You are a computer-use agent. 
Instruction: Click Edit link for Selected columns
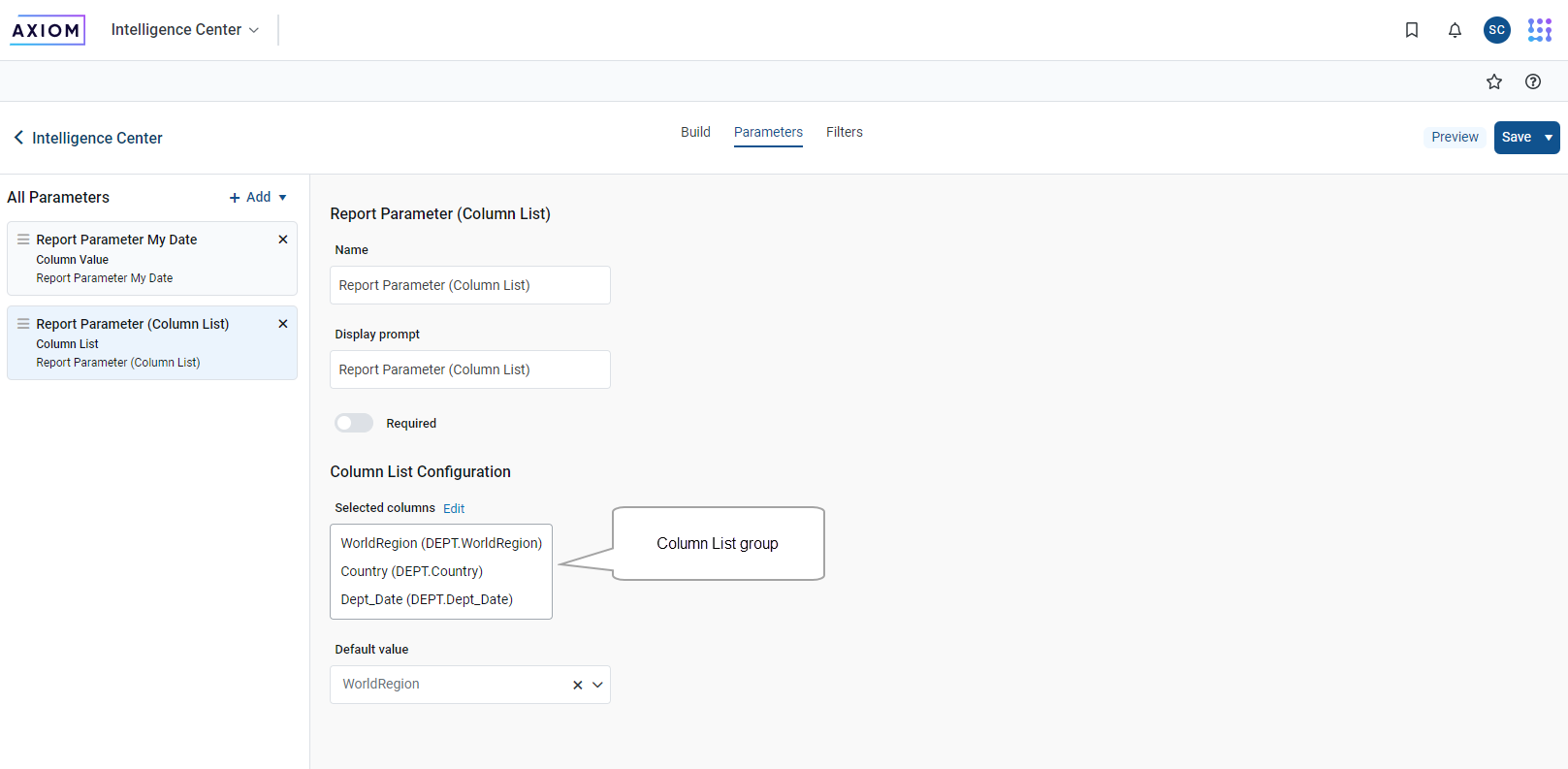pyautogui.click(x=454, y=508)
